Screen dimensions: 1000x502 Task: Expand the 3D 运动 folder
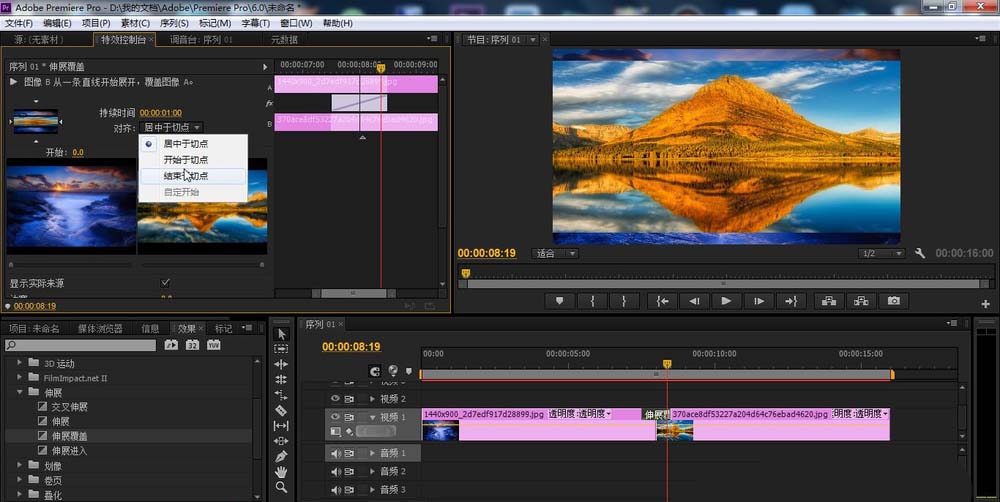[19, 363]
